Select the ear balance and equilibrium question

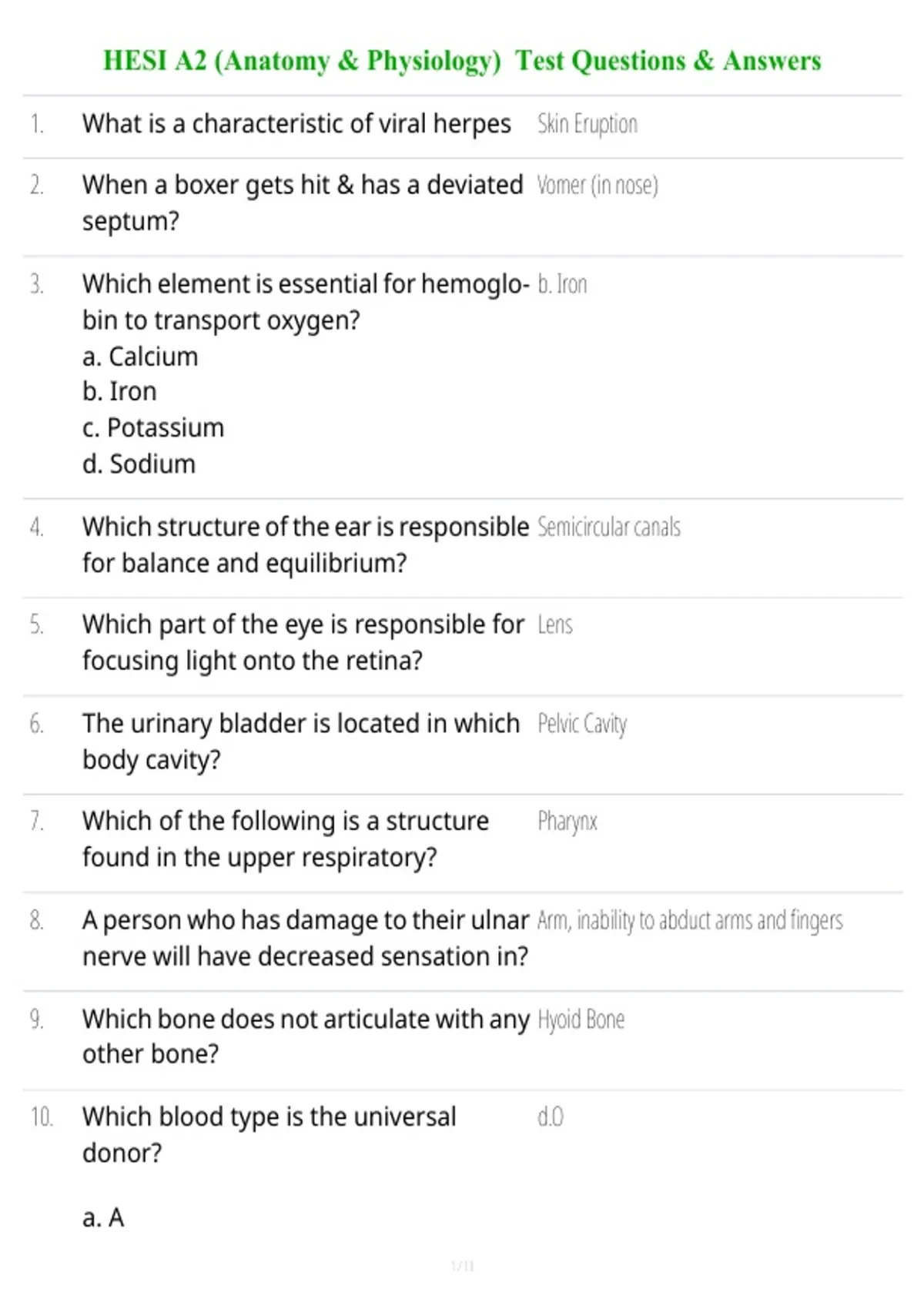tap(306, 545)
